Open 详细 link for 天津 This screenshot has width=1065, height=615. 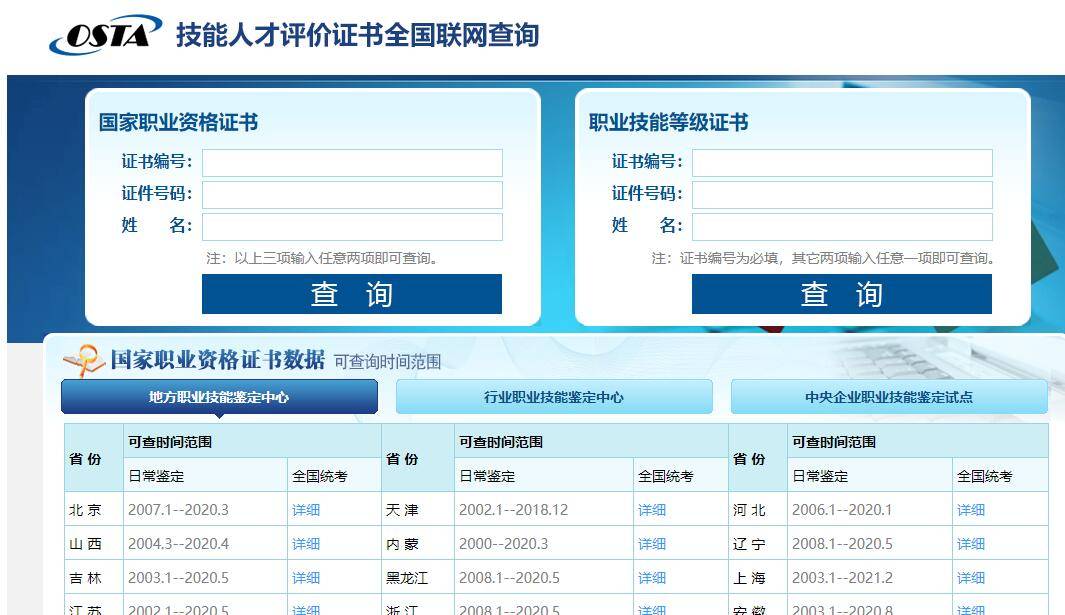point(652,510)
